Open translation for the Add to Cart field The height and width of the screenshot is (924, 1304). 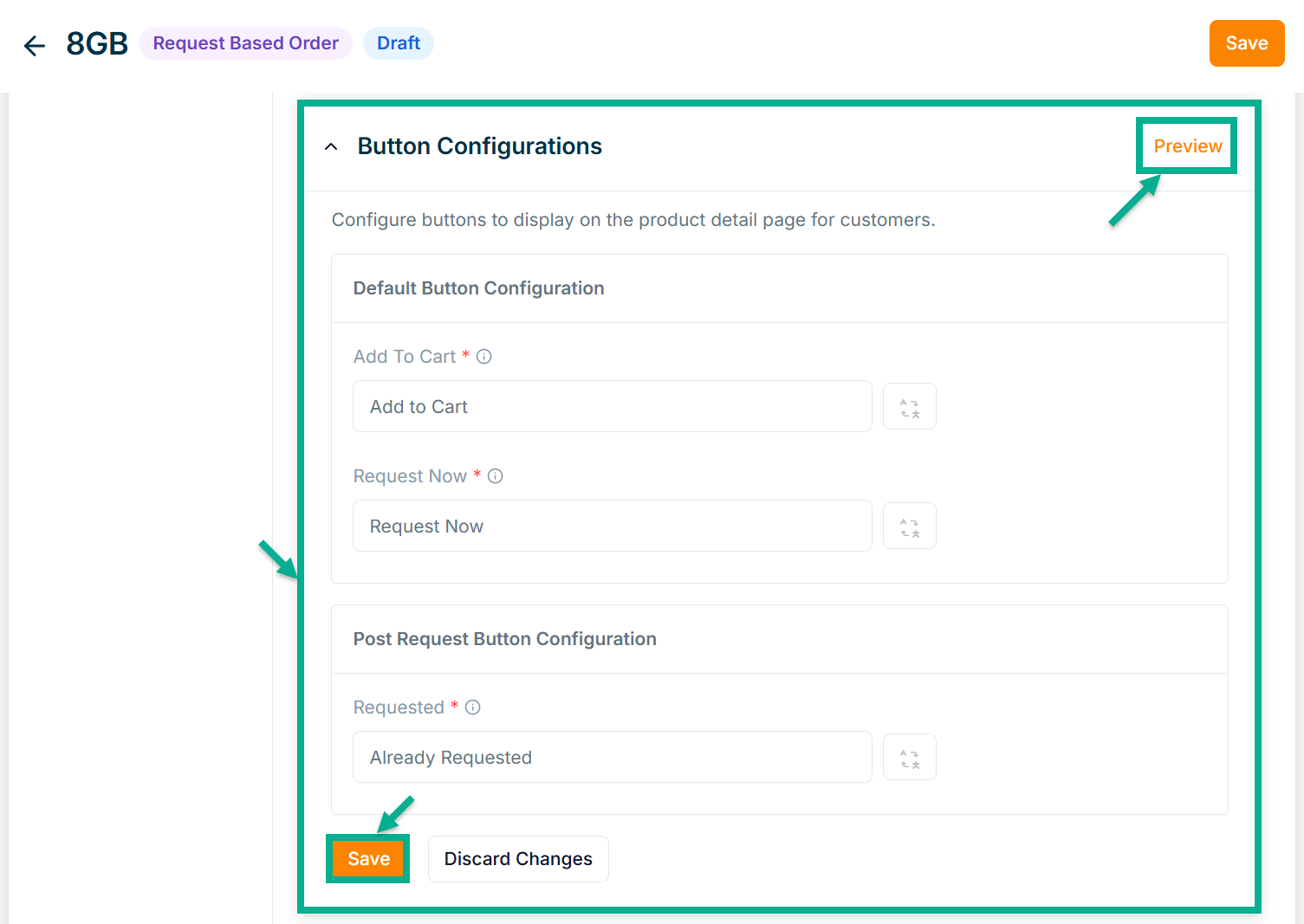[909, 407]
